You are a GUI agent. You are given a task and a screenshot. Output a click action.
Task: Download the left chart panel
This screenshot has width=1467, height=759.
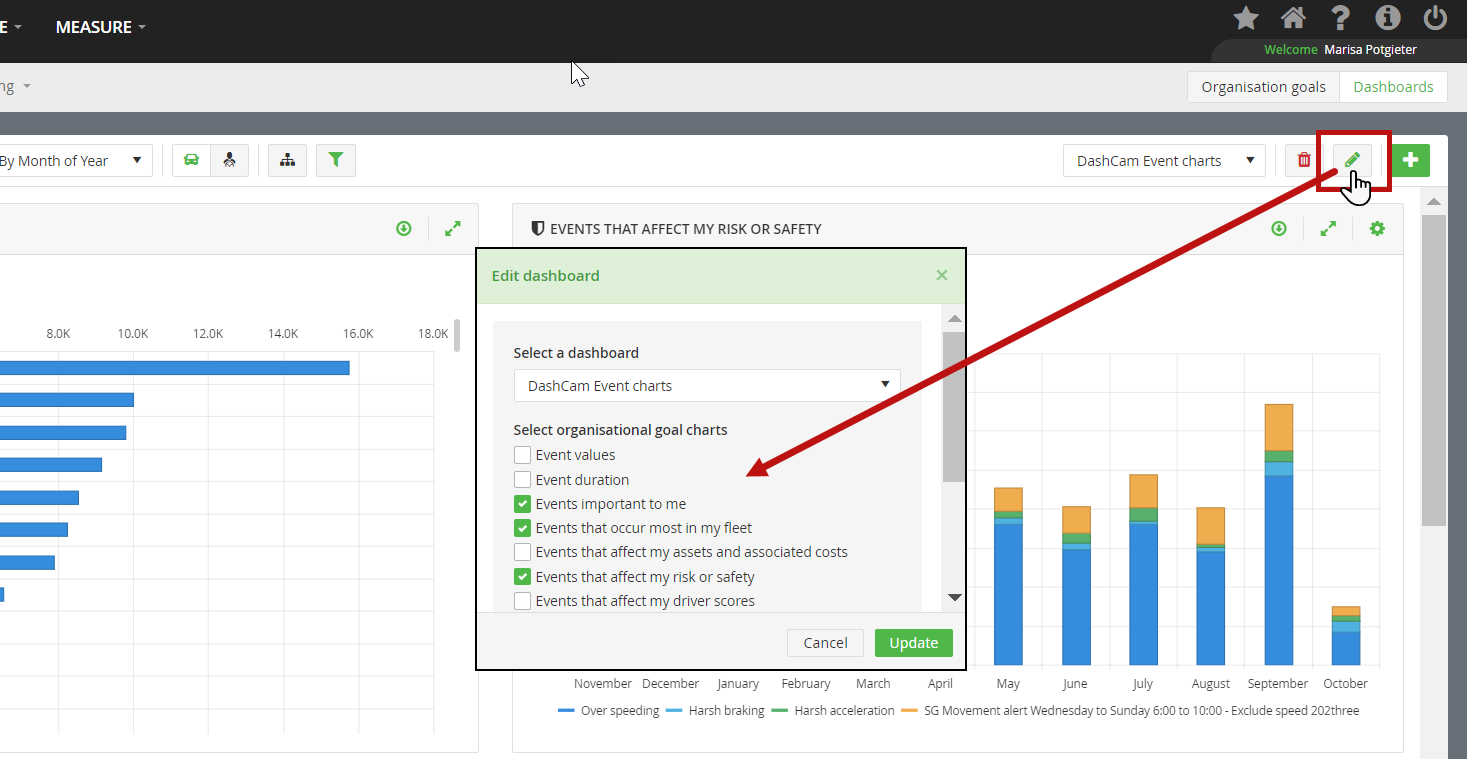(404, 229)
